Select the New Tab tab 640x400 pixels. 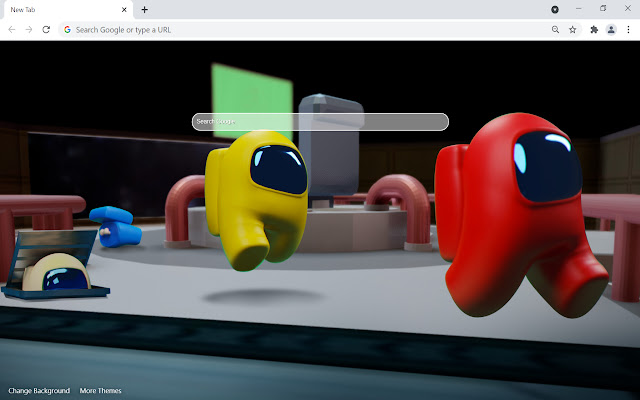[x=60, y=9]
